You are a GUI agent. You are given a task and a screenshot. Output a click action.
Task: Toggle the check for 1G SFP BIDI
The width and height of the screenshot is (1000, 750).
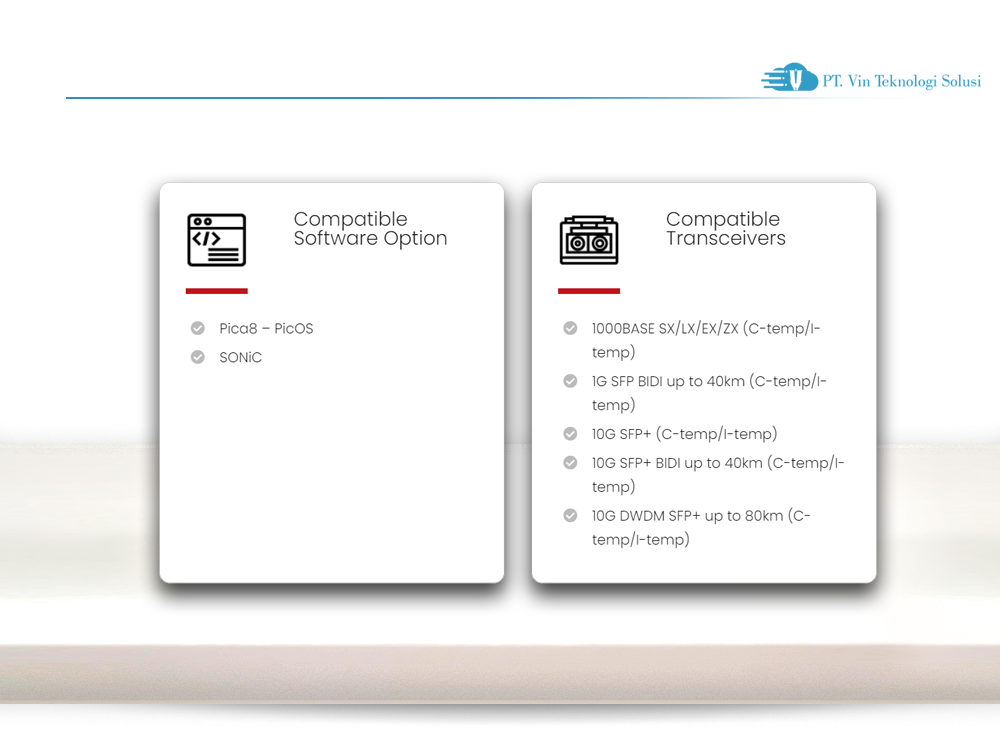click(570, 381)
